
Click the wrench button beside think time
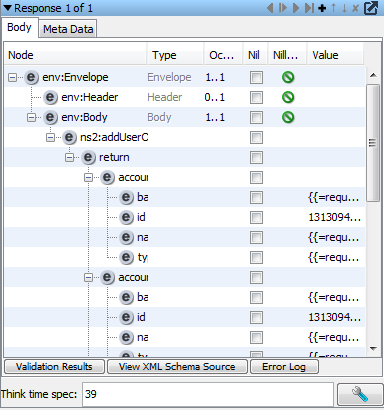[360, 394]
